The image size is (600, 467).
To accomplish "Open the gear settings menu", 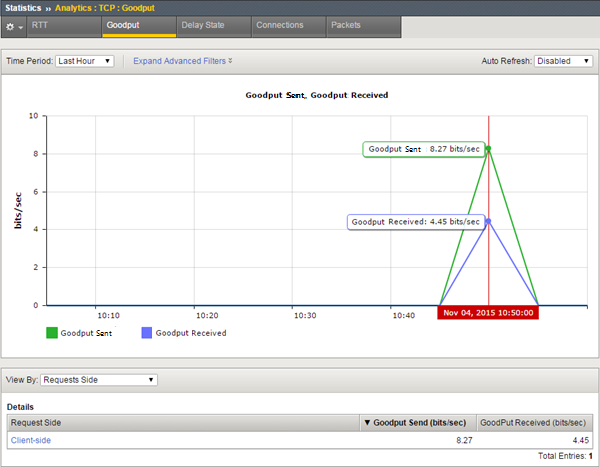I will tap(14, 25).
